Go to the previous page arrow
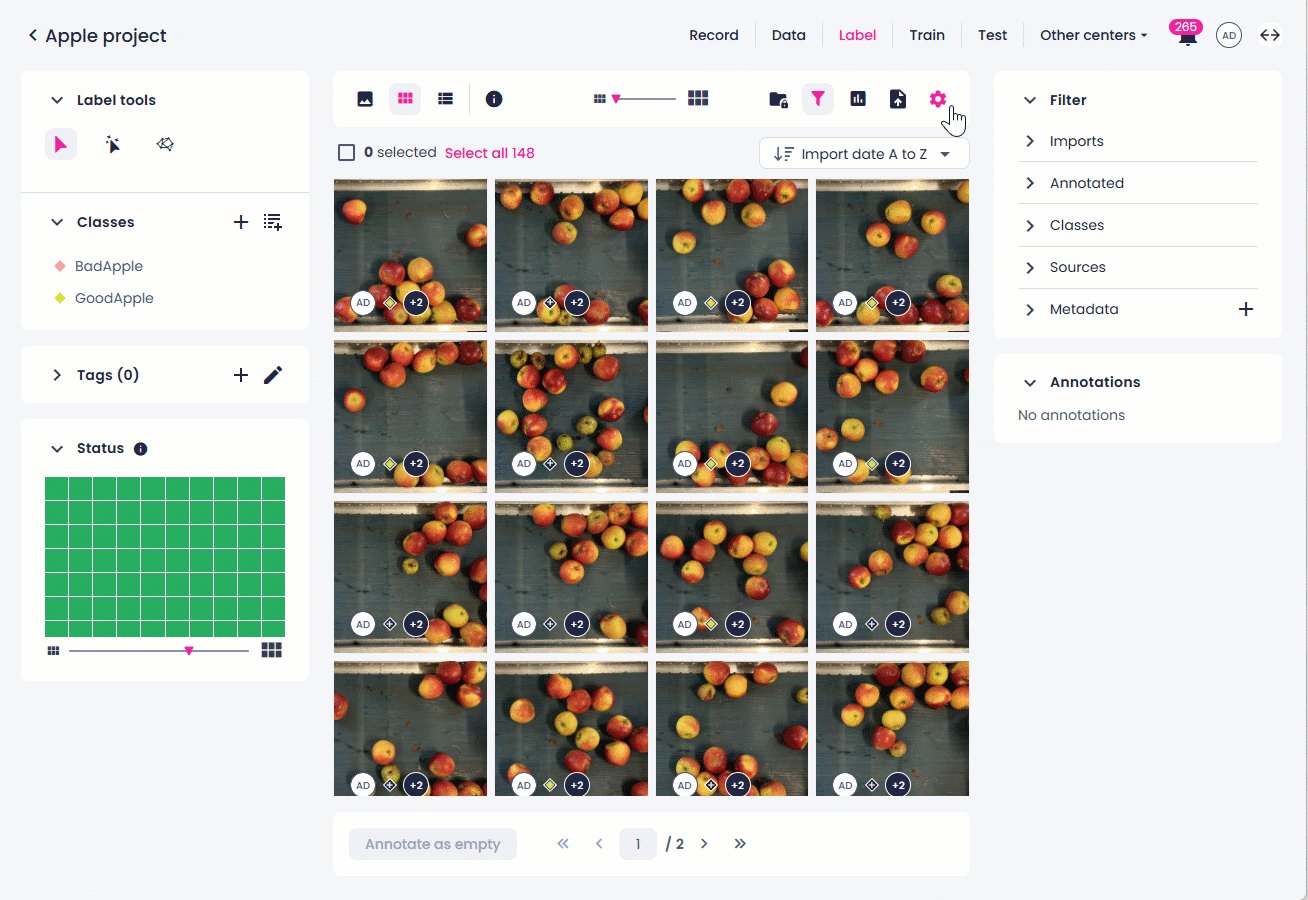This screenshot has width=1308, height=900. [x=599, y=844]
